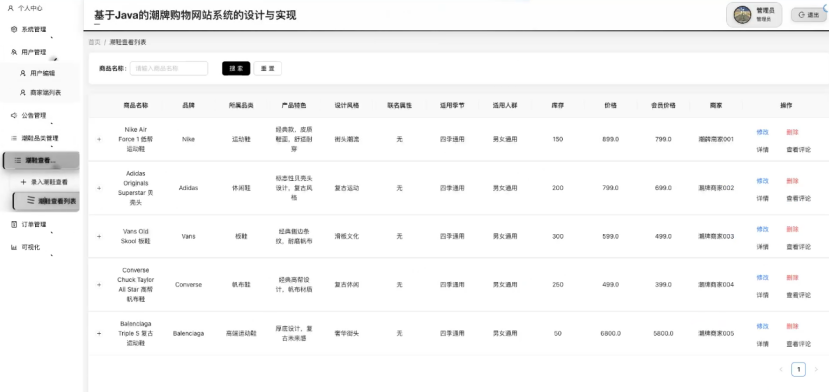Click the 价格 column header
Viewport: 829px width, 392px height.
(611, 105)
